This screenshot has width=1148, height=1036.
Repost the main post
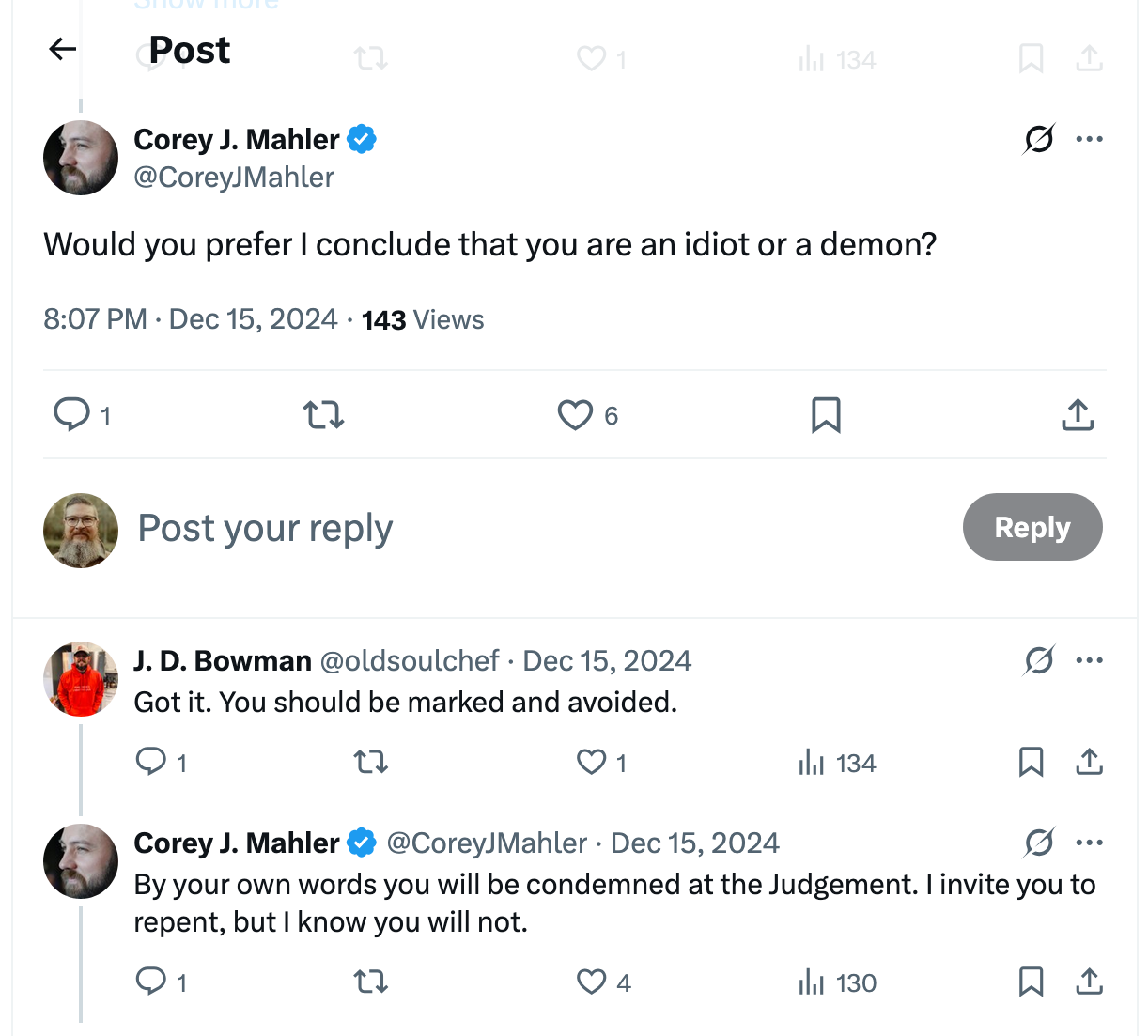point(323,414)
